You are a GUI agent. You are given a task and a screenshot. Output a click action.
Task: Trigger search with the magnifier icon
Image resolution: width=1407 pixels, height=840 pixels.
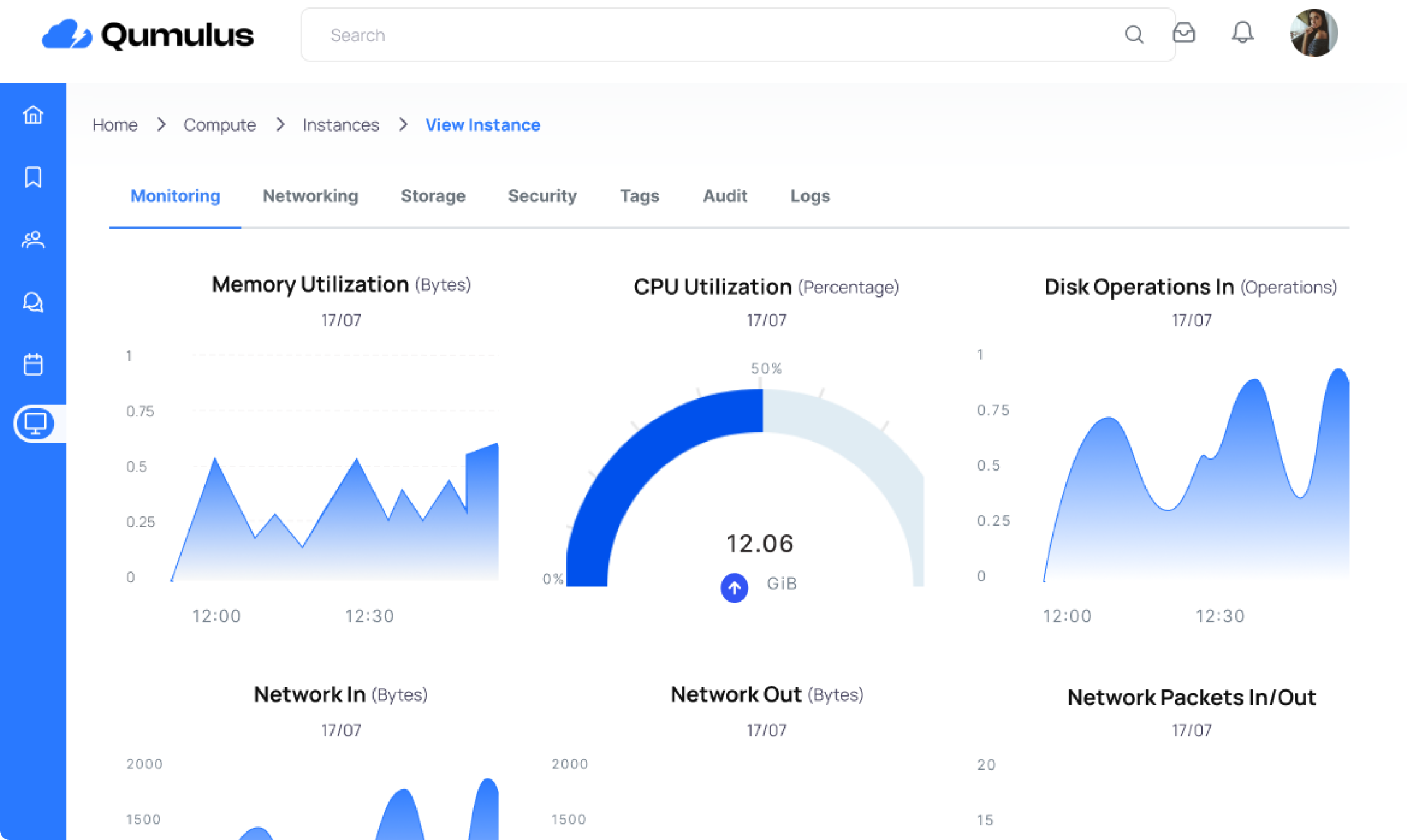(1135, 35)
